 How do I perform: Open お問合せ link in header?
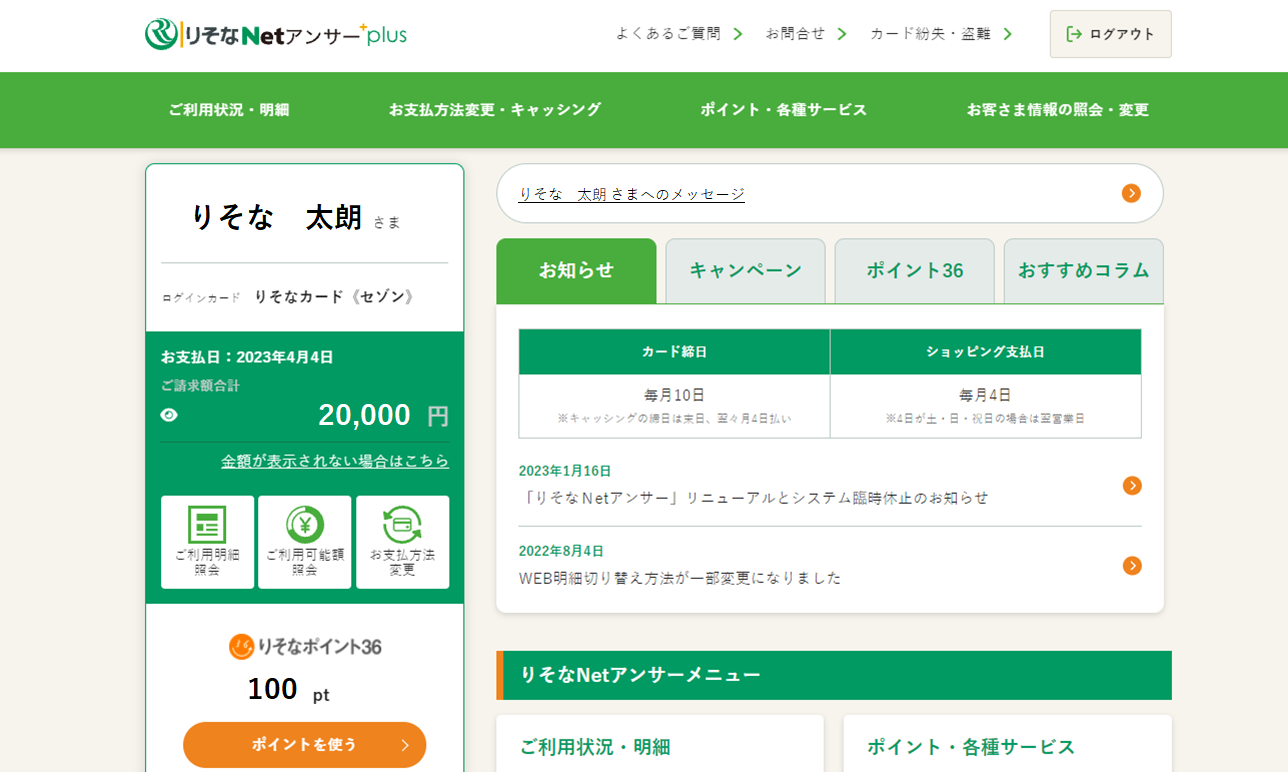796,34
